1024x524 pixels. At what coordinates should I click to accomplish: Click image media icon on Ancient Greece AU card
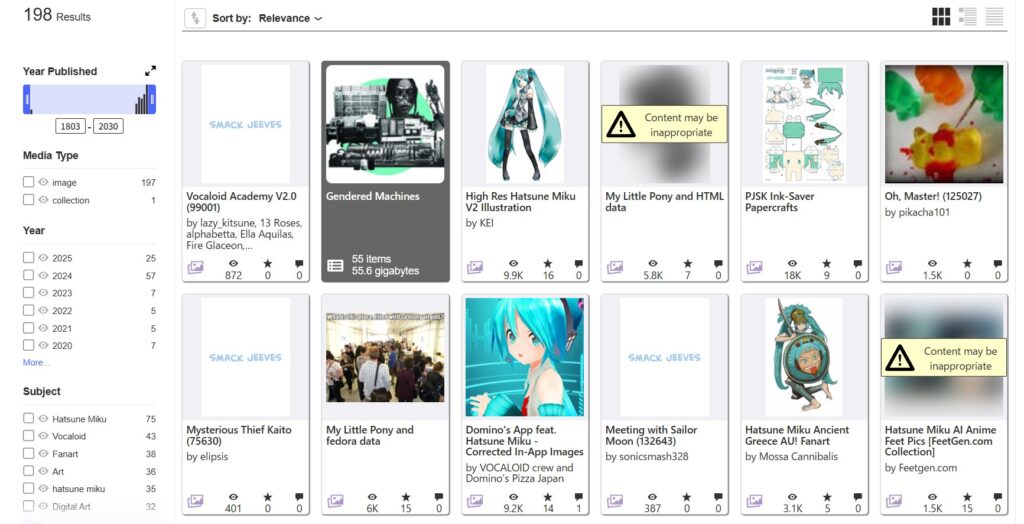[x=754, y=500]
